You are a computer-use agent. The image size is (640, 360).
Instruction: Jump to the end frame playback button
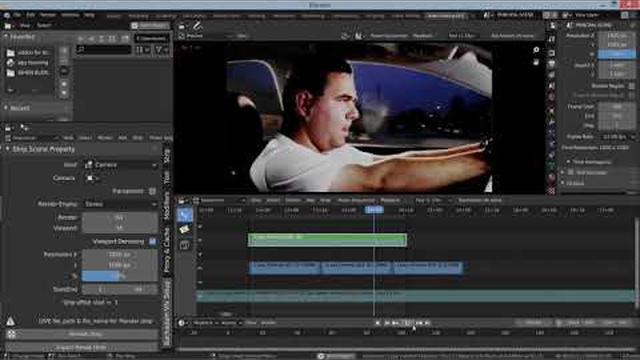(x=427, y=323)
